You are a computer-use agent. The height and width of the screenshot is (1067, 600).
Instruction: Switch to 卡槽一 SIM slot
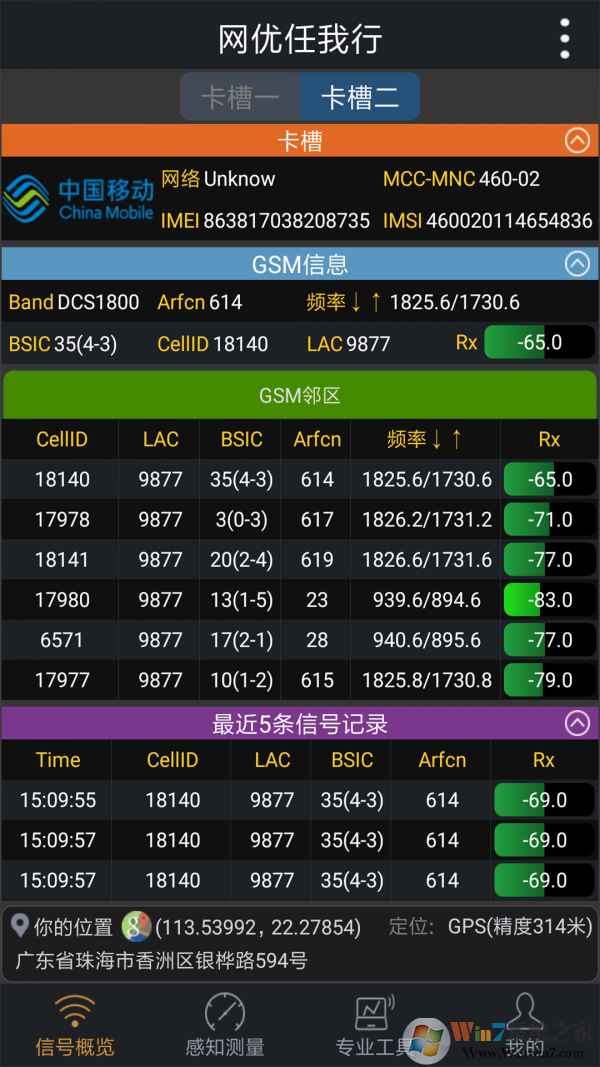(240, 97)
